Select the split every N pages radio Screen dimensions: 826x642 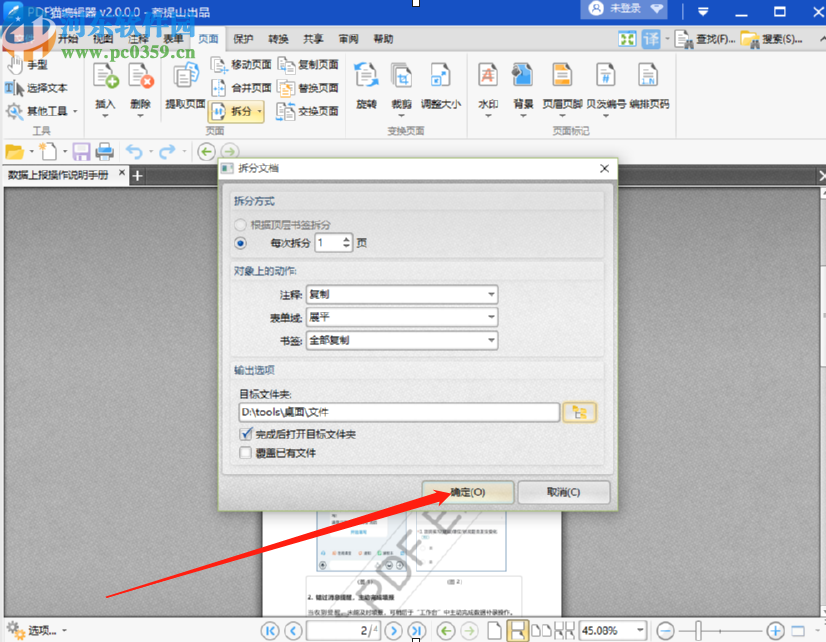[x=240, y=243]
